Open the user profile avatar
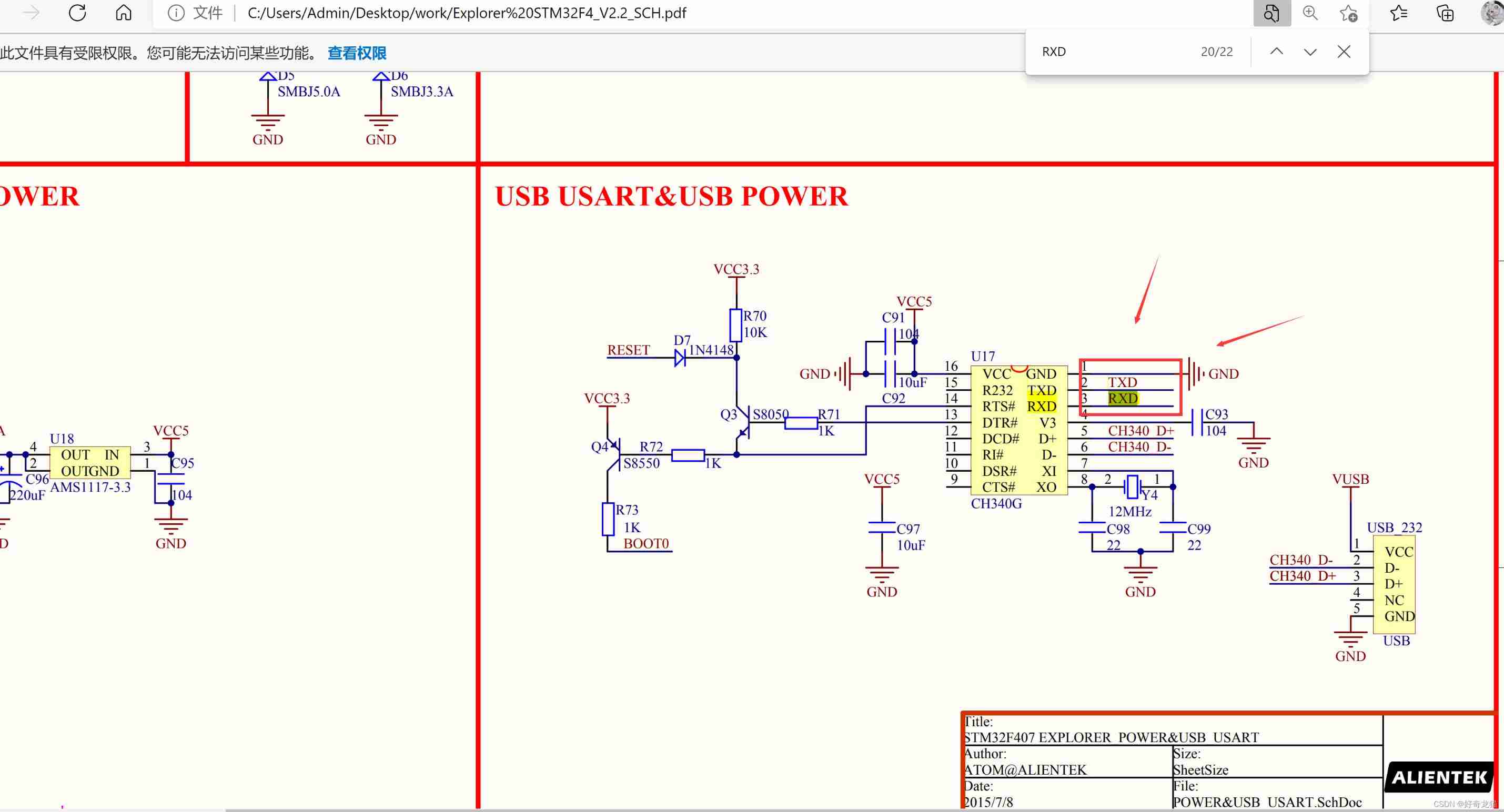Image resolution: width=1504 pixels, height=812 pixels. (x=1492, y=13)
